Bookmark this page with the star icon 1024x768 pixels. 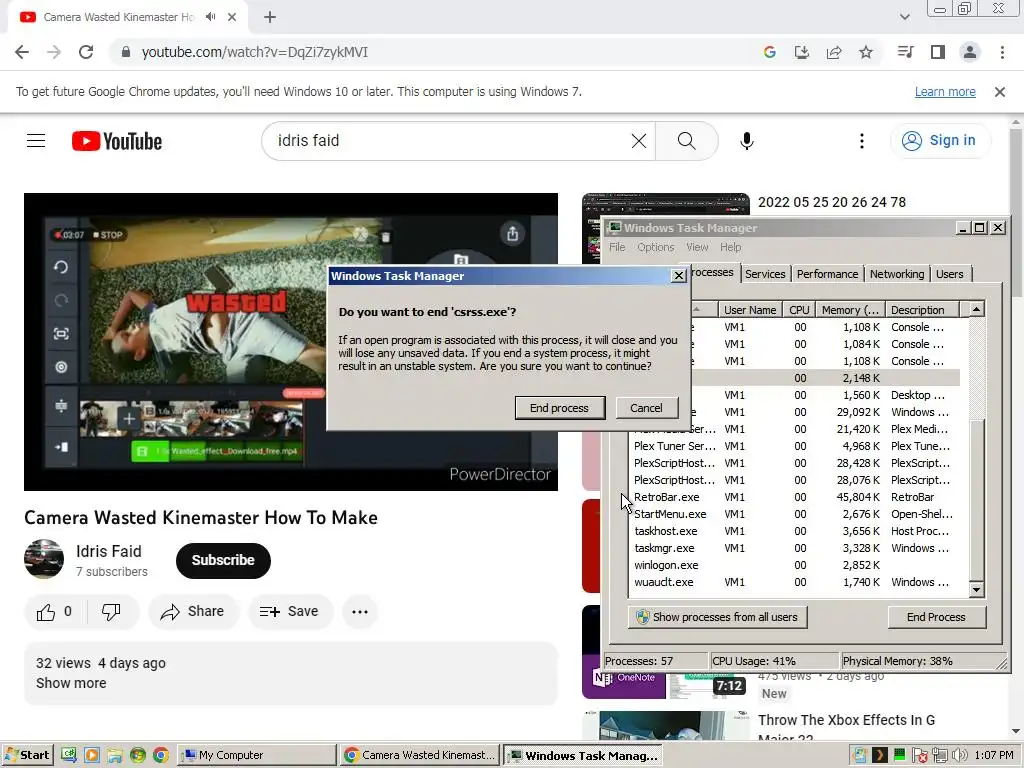[866, 52]
